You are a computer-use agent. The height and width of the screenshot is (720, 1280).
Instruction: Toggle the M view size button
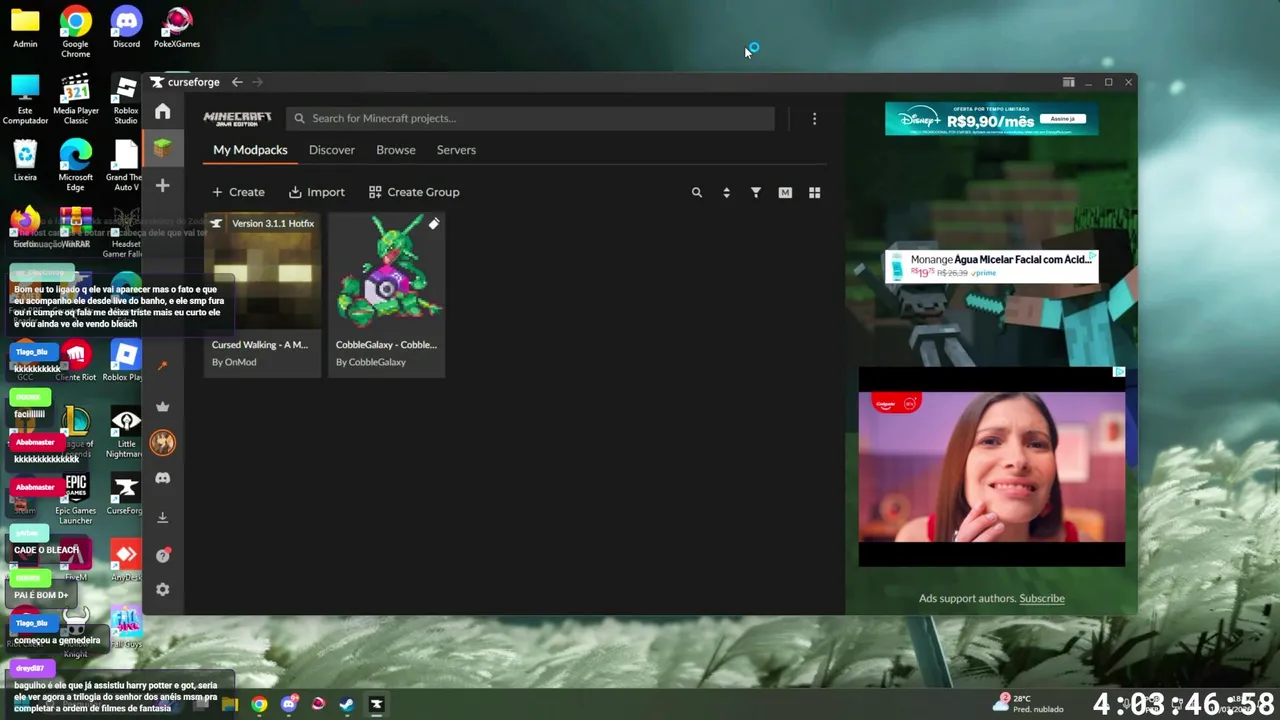click(785, 192)
